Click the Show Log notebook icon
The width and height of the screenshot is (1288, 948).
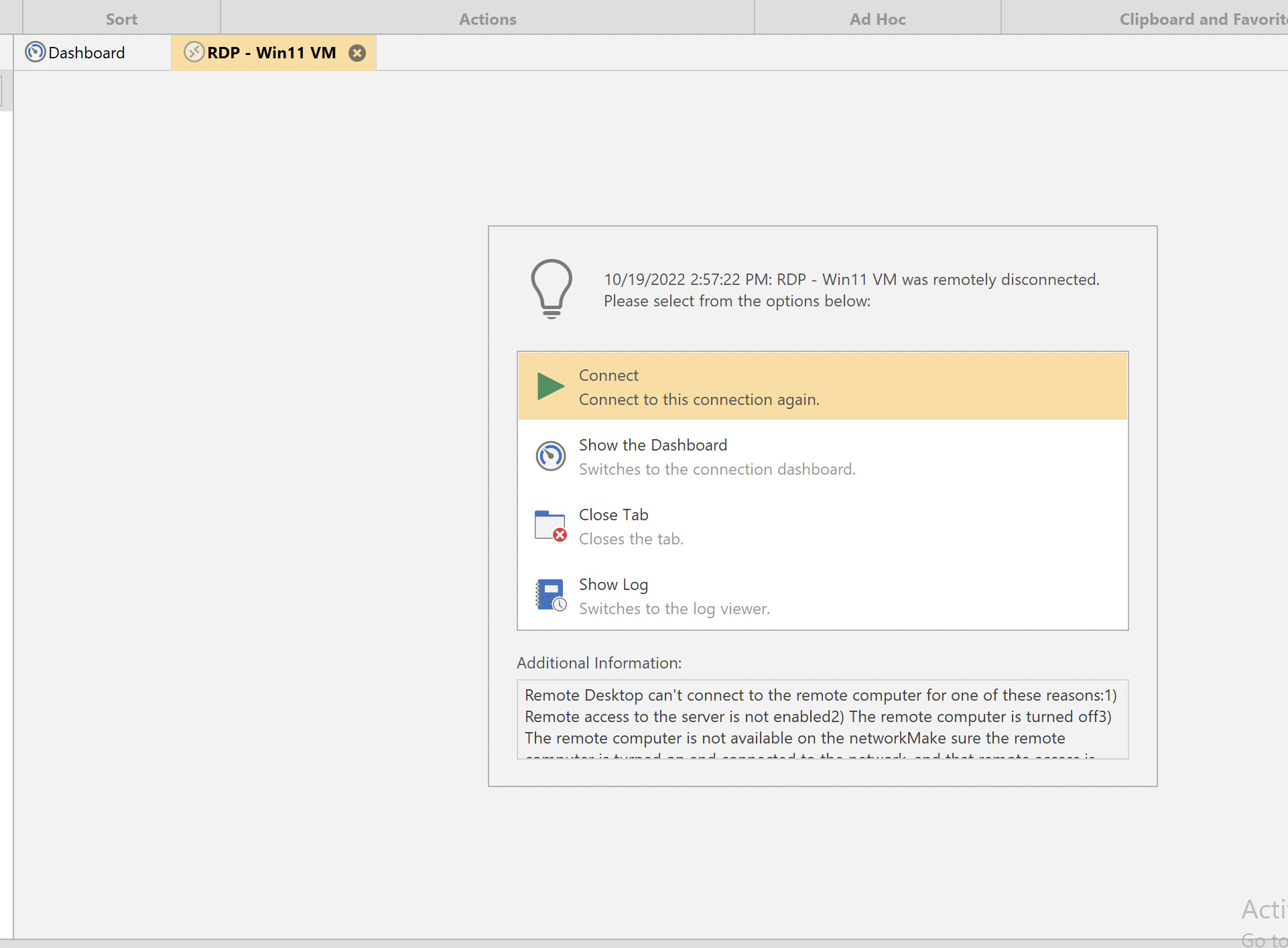point(550,595)
